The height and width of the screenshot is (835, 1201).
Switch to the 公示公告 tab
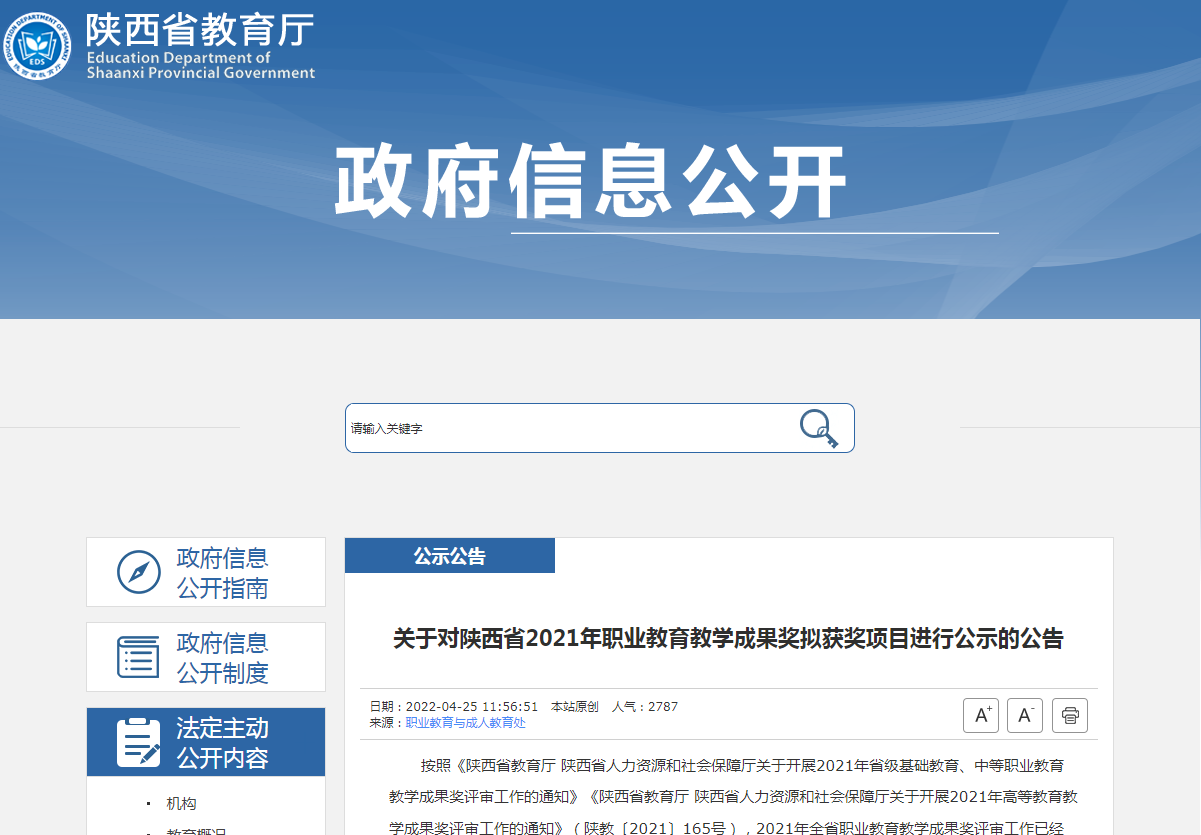pyautogui.click(x=449, y=556)
